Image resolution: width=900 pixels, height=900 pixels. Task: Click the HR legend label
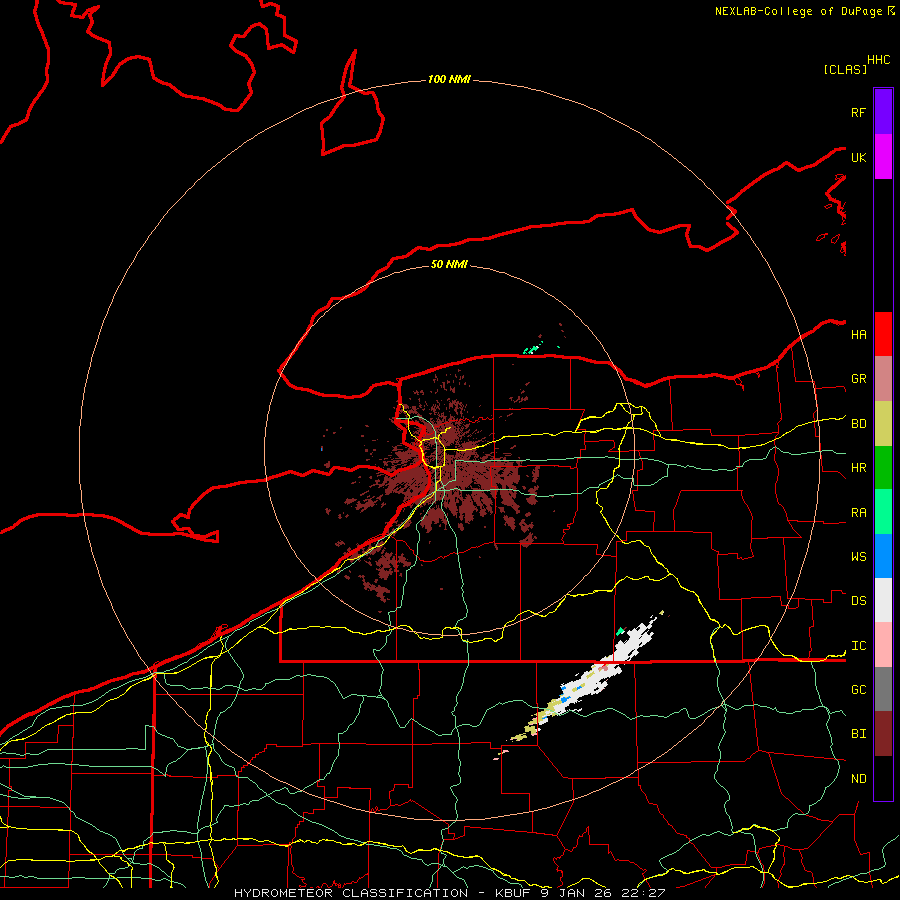858,468
